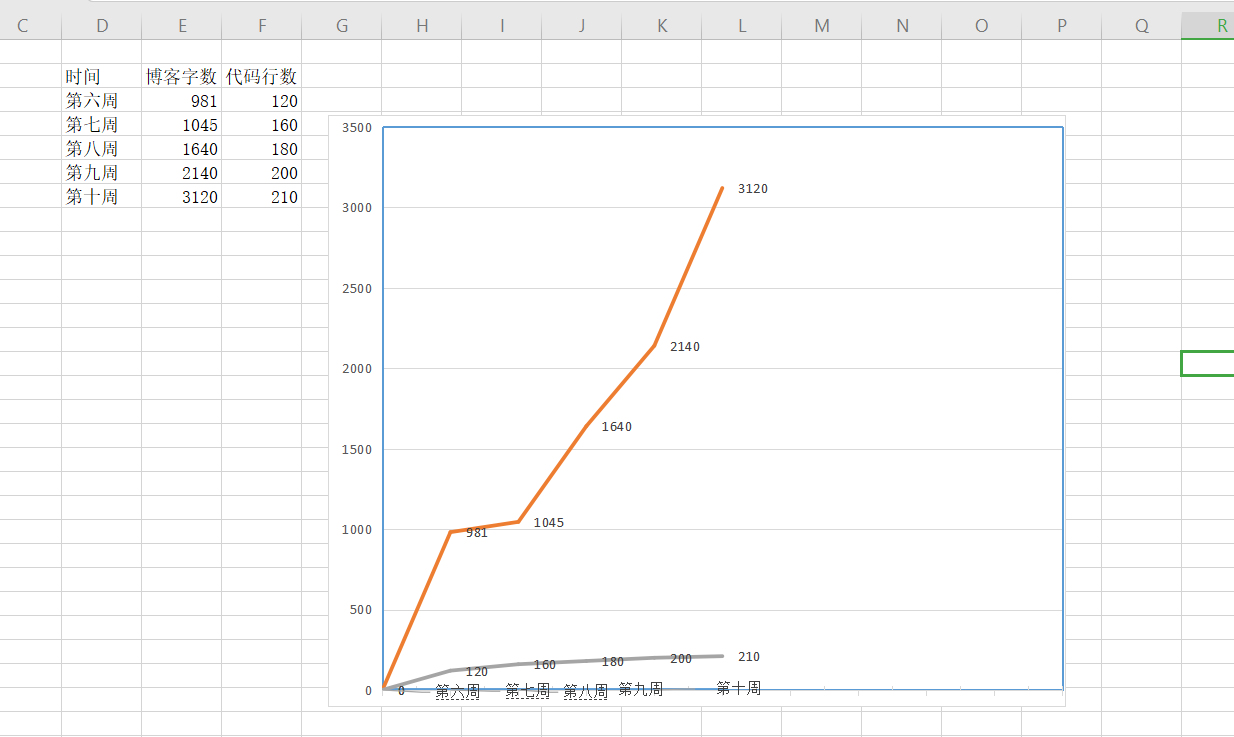Image resolution: width=1234 pixels, height=737 pixels.
Task: Select column header L
Action: pos(741,26)
